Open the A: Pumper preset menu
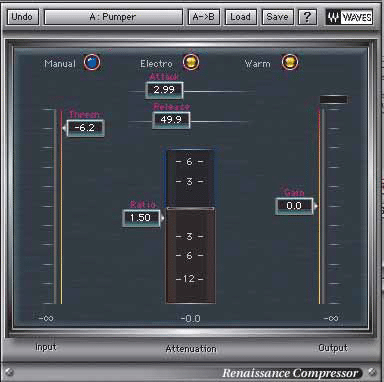 pos(113,17)
